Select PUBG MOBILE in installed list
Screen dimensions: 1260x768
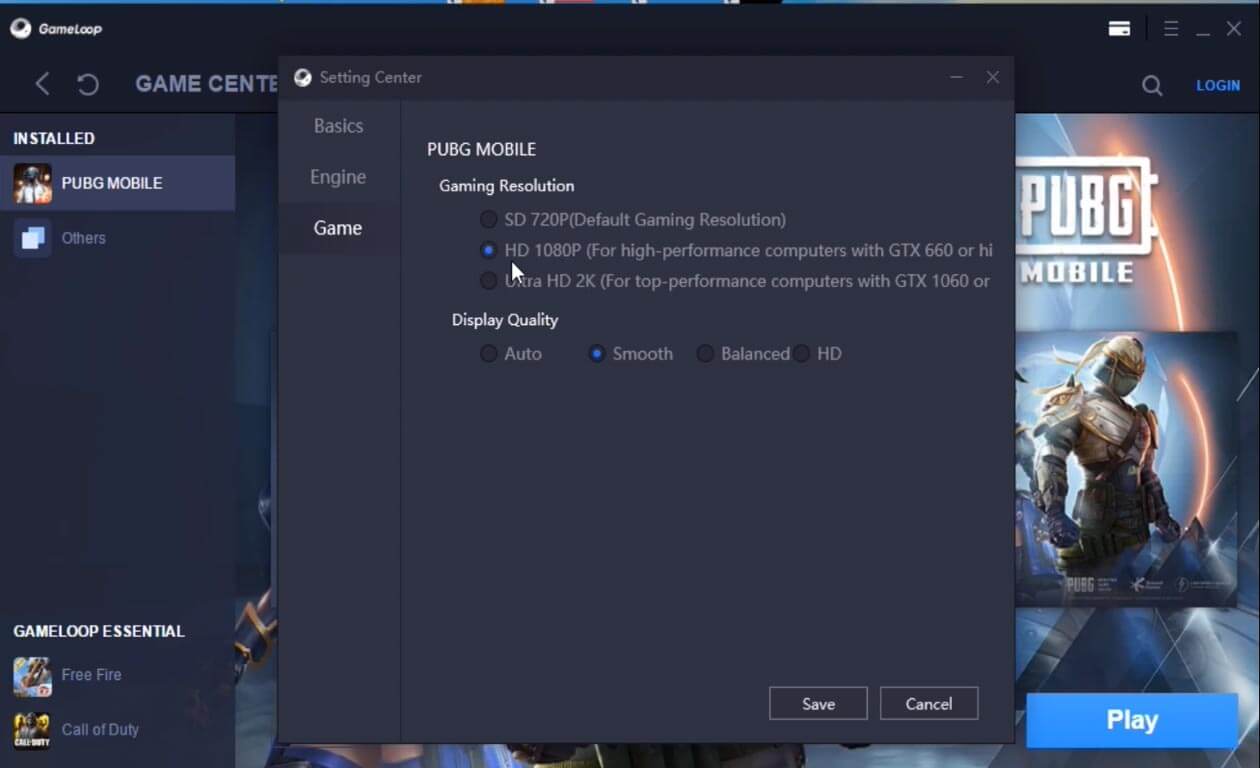point(117,183)
